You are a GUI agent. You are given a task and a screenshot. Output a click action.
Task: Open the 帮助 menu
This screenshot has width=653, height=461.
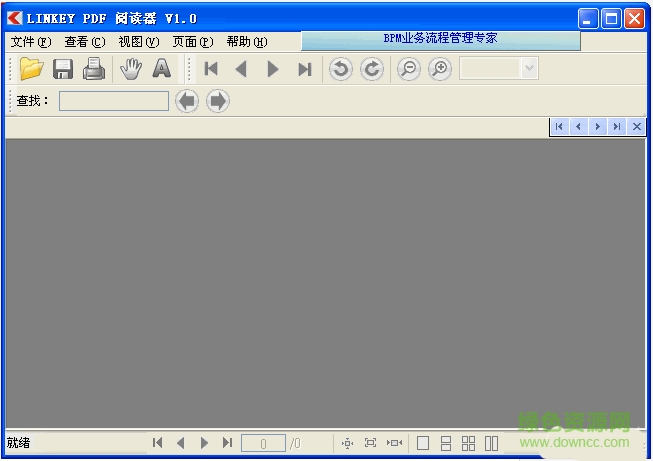(246, 42)
